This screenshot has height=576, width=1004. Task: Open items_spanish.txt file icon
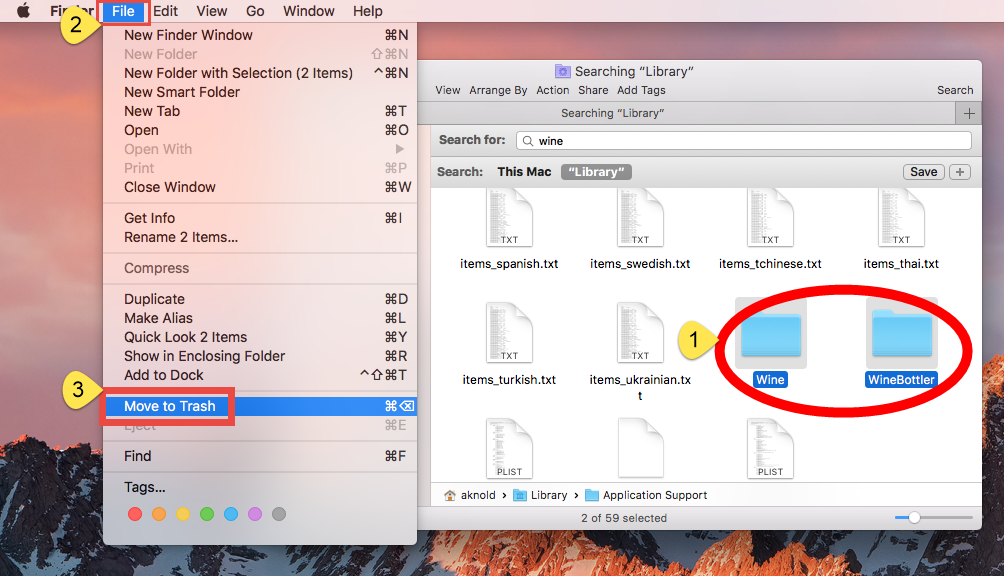tap(509, 216)
